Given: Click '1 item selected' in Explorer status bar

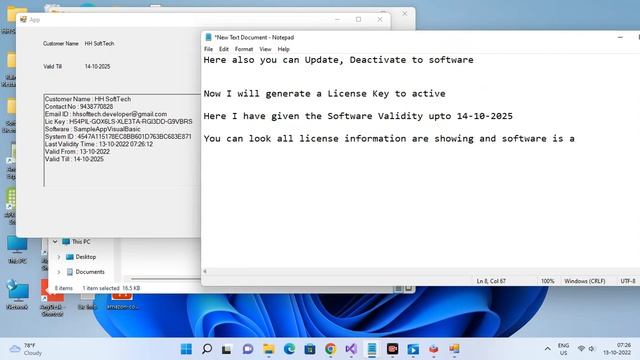Looking at the screenshot, I should (x=101, y=288).
